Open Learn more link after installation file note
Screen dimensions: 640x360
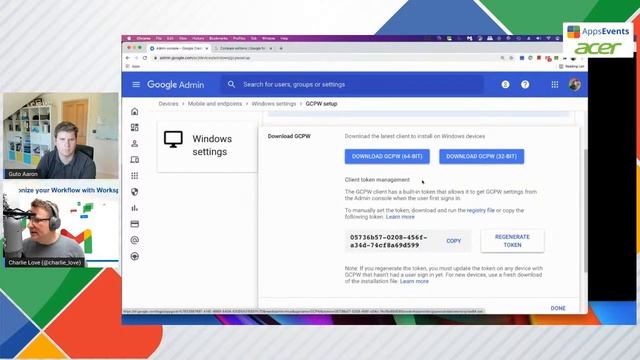414,281
